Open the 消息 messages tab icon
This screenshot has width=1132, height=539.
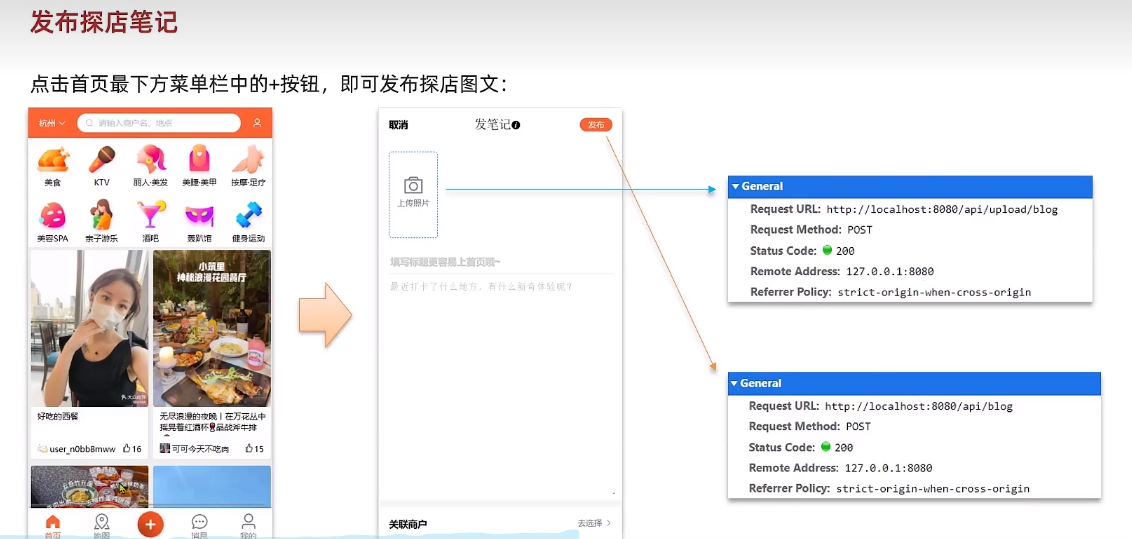[x=199, y=522]
